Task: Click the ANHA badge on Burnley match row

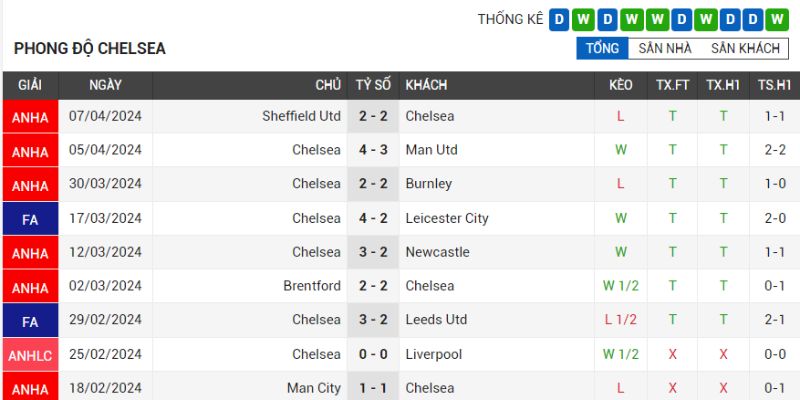Action: click(x=30, y=186)
